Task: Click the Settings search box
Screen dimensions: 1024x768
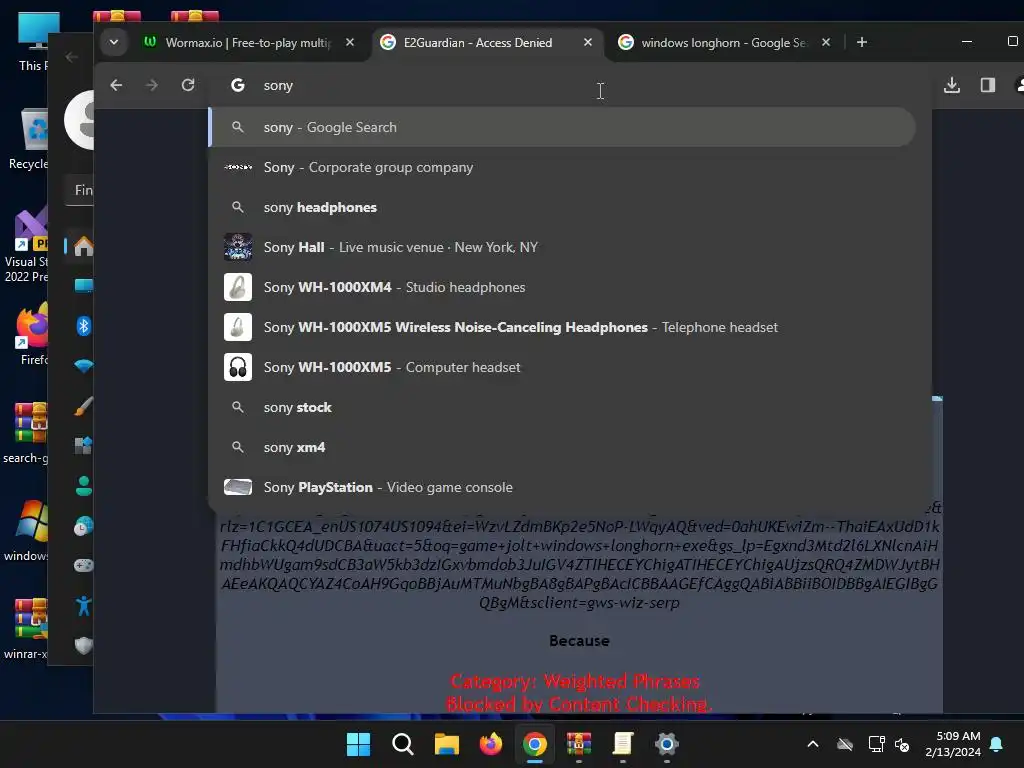Action: [80, 190]
